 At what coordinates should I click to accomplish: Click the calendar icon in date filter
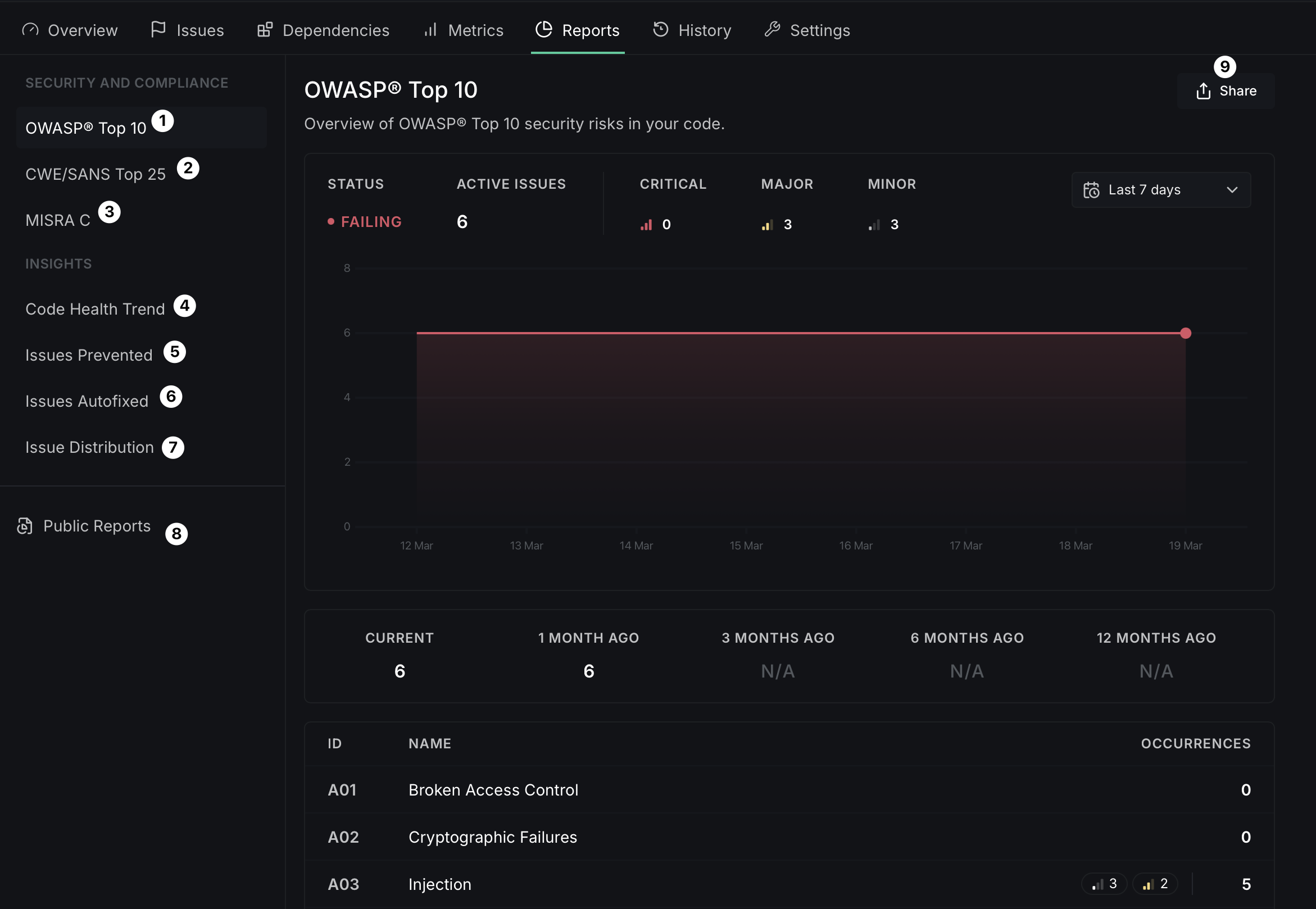1091,190
